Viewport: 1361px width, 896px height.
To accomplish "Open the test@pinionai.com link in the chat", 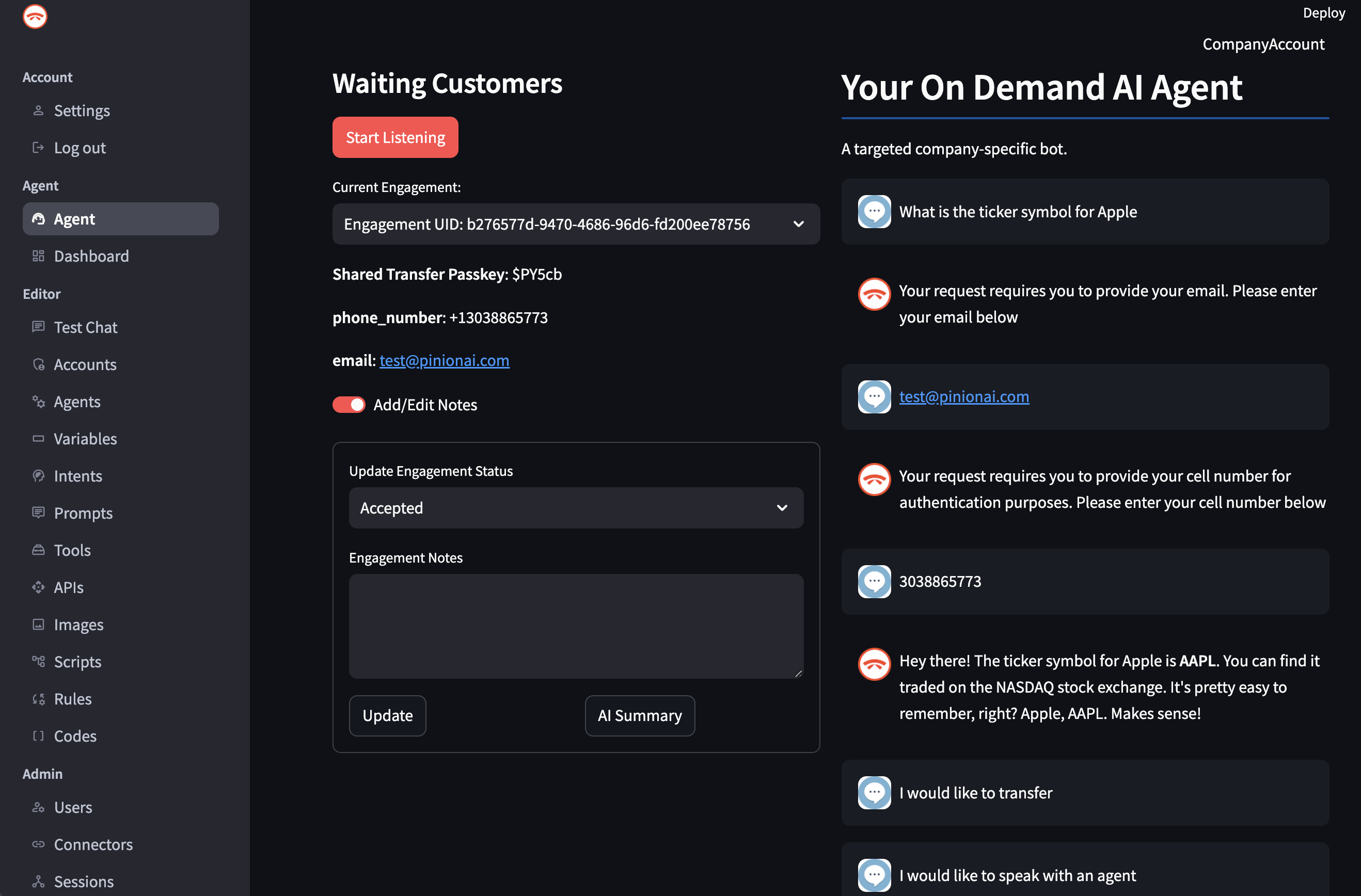I will (x=964, y=396).
